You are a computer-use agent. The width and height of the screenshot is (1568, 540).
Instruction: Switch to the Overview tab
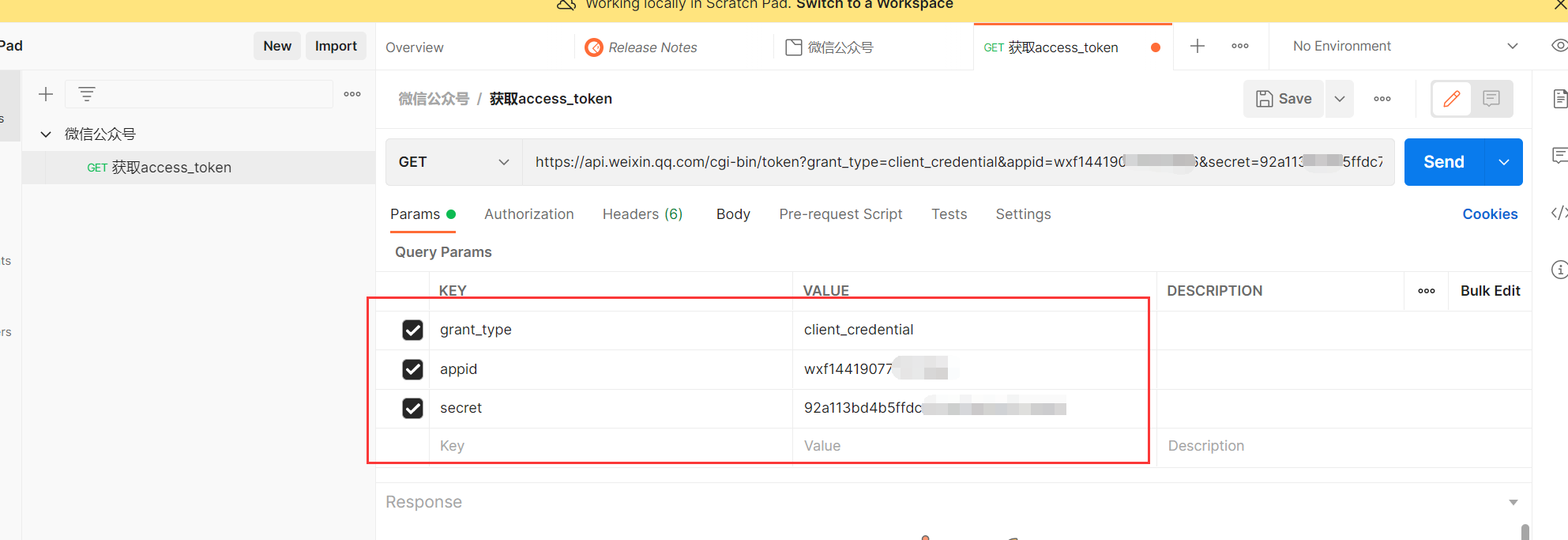point(415,47)
